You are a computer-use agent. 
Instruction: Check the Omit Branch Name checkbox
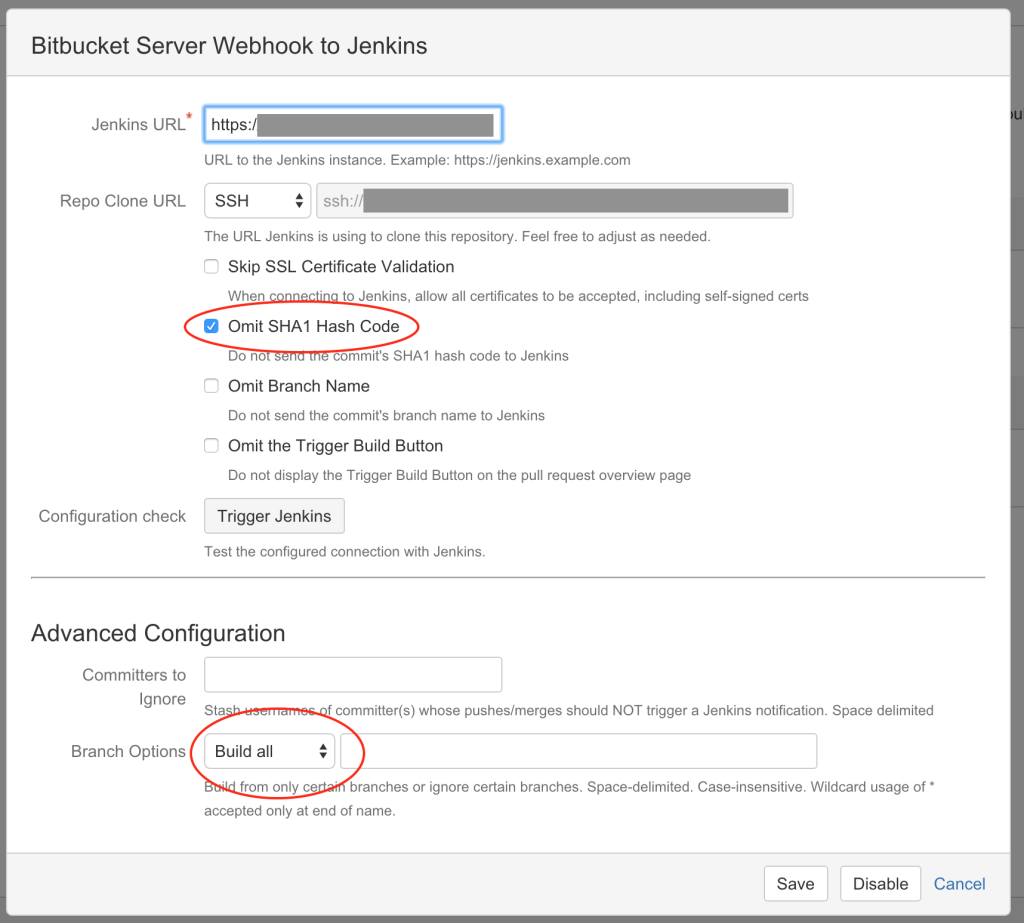pos(211,386)
